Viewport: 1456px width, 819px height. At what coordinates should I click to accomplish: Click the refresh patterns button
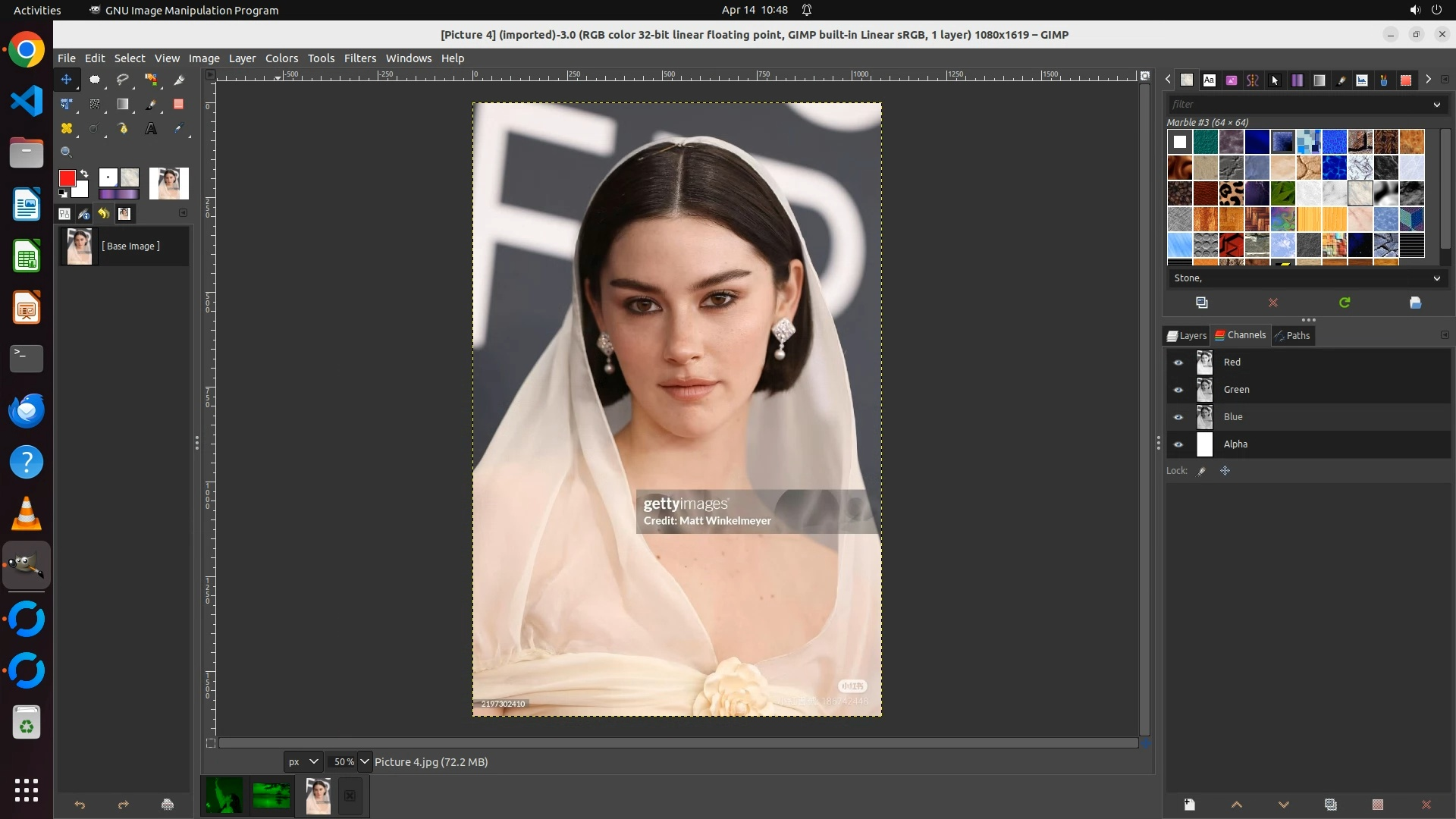tap(1345, 303)
